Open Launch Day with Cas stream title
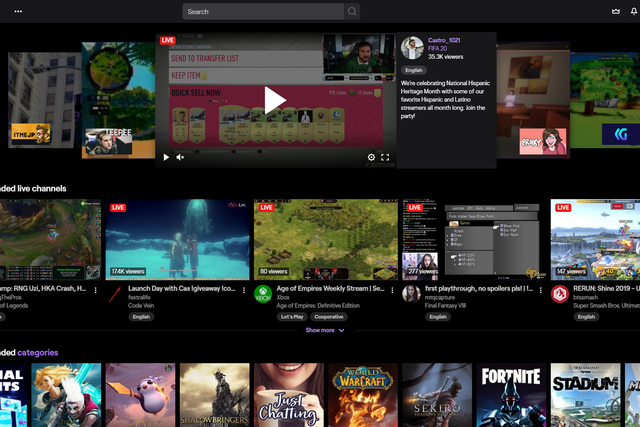Screen dimensions: 640x427 point(182,289)
